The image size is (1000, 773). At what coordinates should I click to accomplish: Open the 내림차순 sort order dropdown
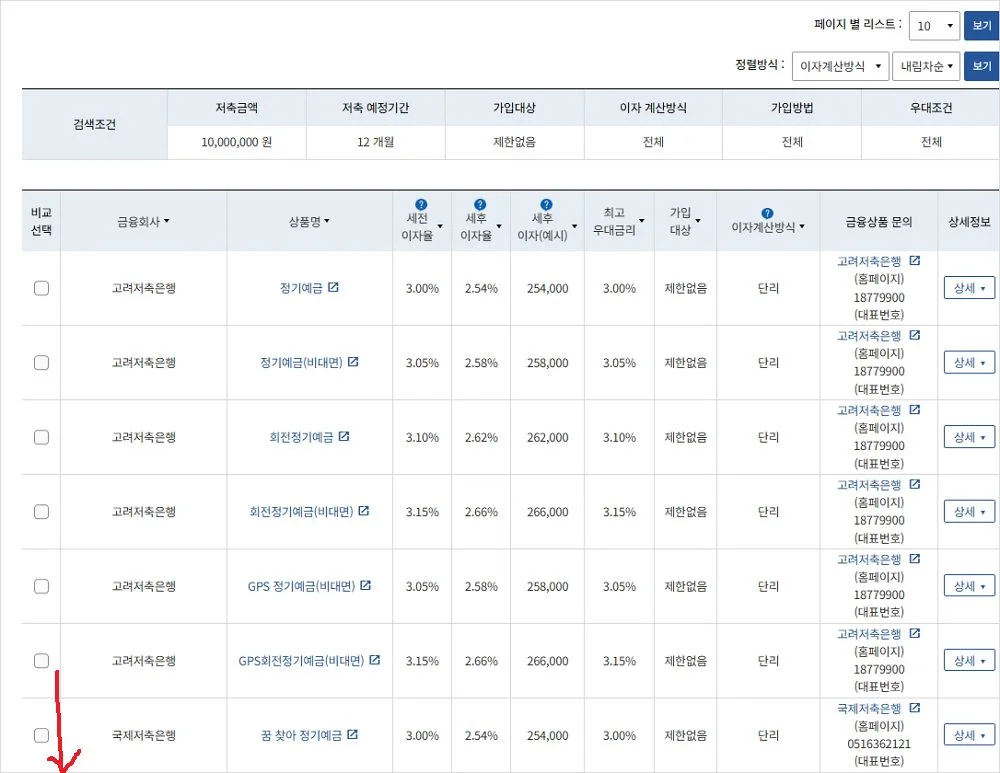pos(925,67)
